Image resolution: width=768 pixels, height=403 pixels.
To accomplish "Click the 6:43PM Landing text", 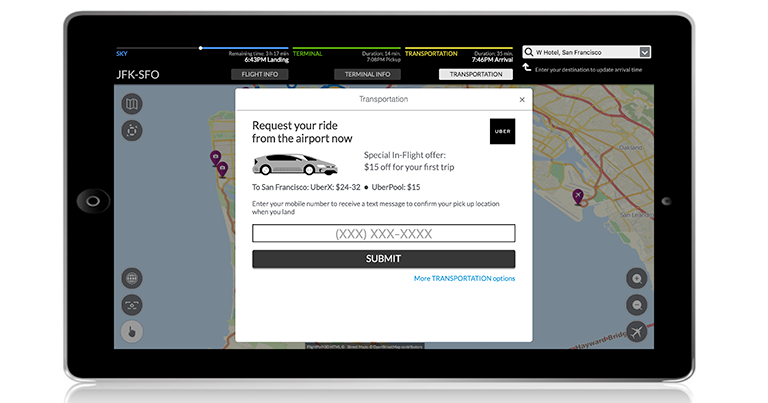I will [x=266, y=60].
